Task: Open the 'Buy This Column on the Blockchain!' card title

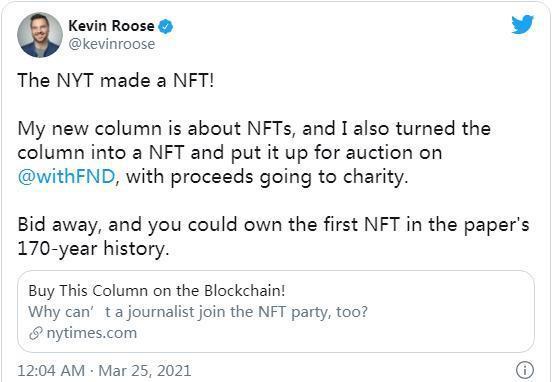Action: [157, 291]
